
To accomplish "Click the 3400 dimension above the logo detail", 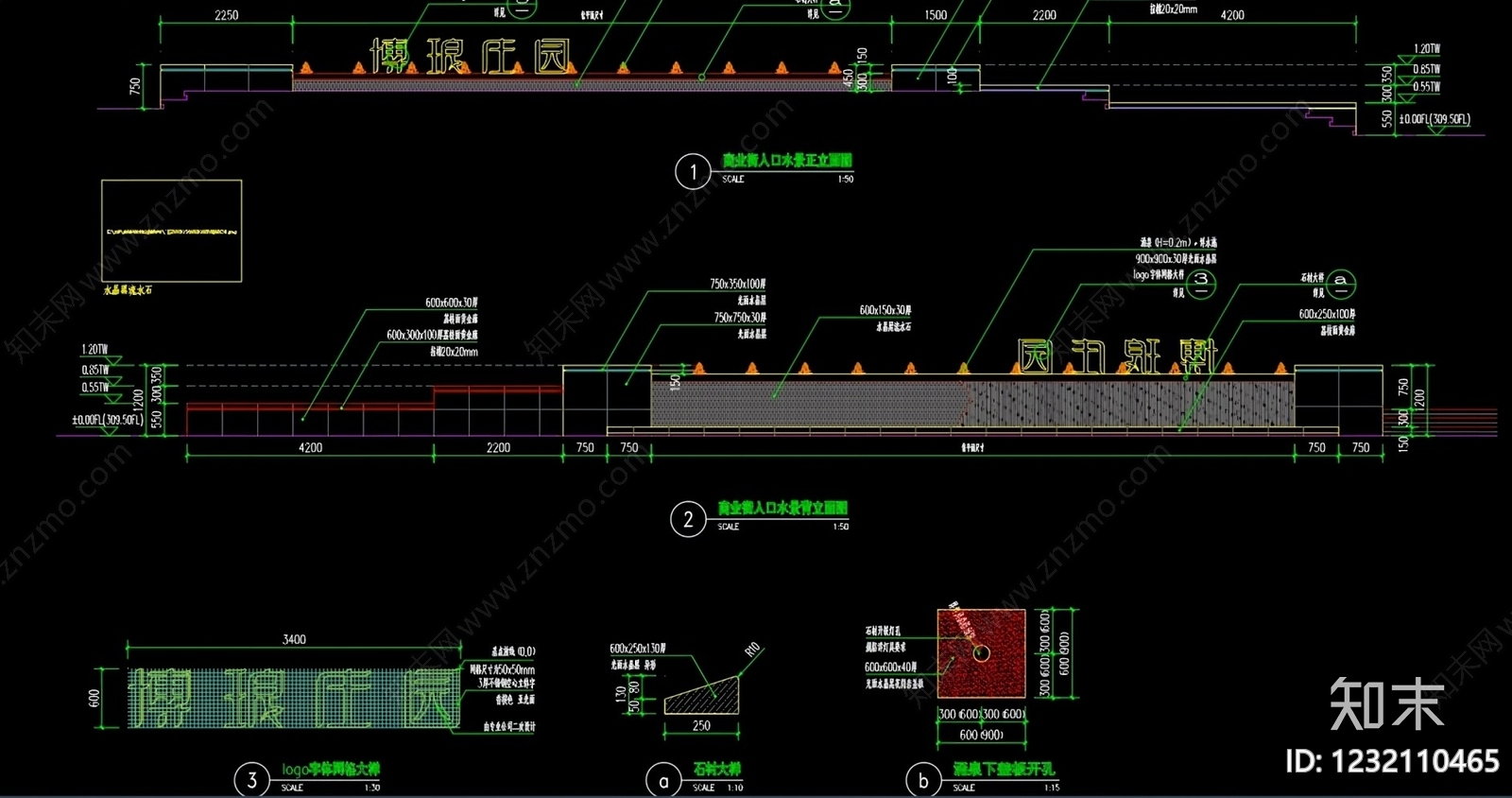I will pos(294,639).
